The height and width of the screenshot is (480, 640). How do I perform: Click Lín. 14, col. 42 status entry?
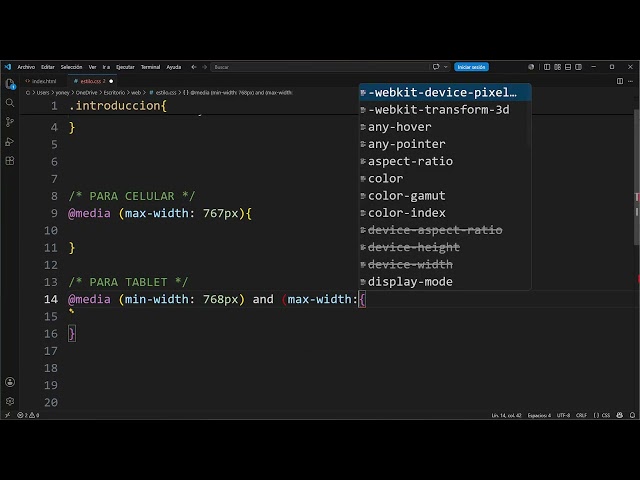tap(506, 415)
